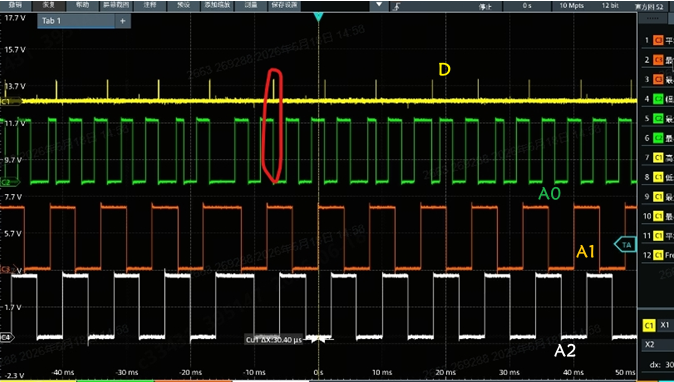
Task: Add a new tab with plus button
Action: [123, 21]
